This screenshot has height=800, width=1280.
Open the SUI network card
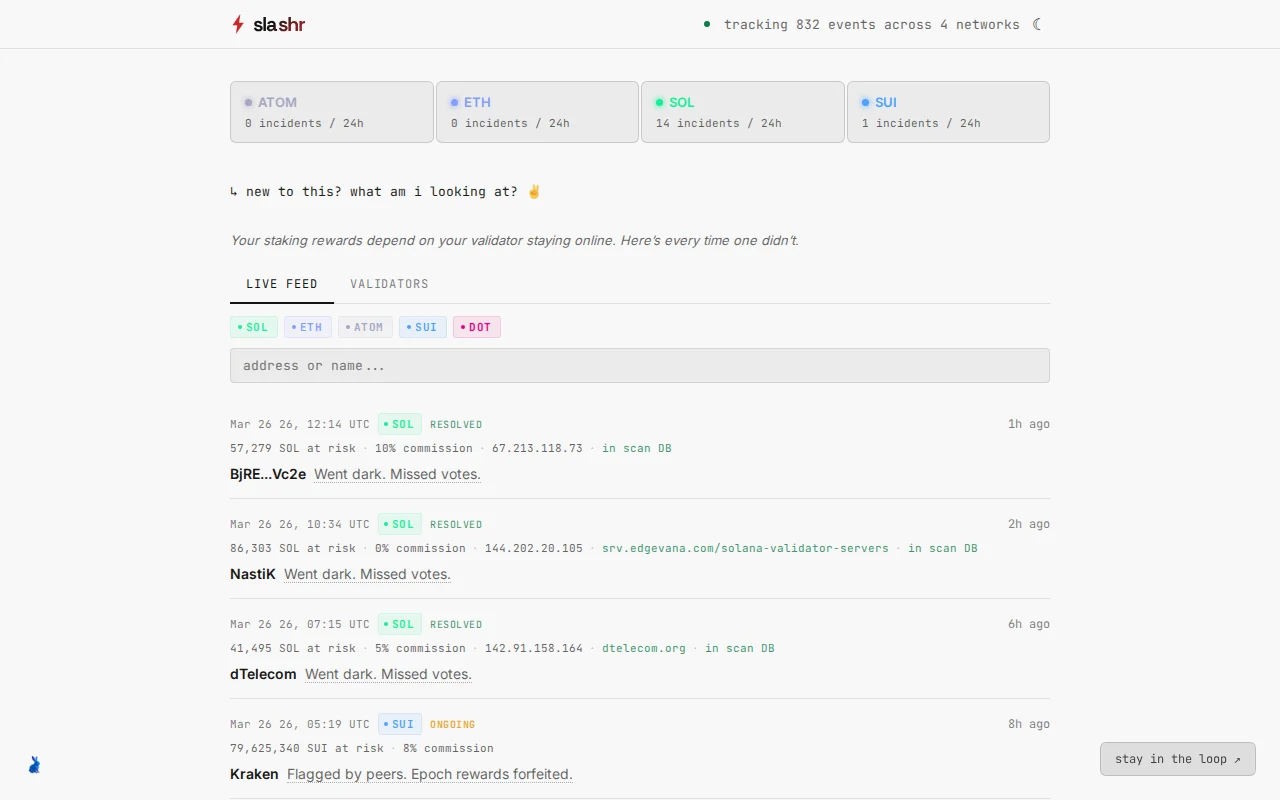click(x=948, y=112)
